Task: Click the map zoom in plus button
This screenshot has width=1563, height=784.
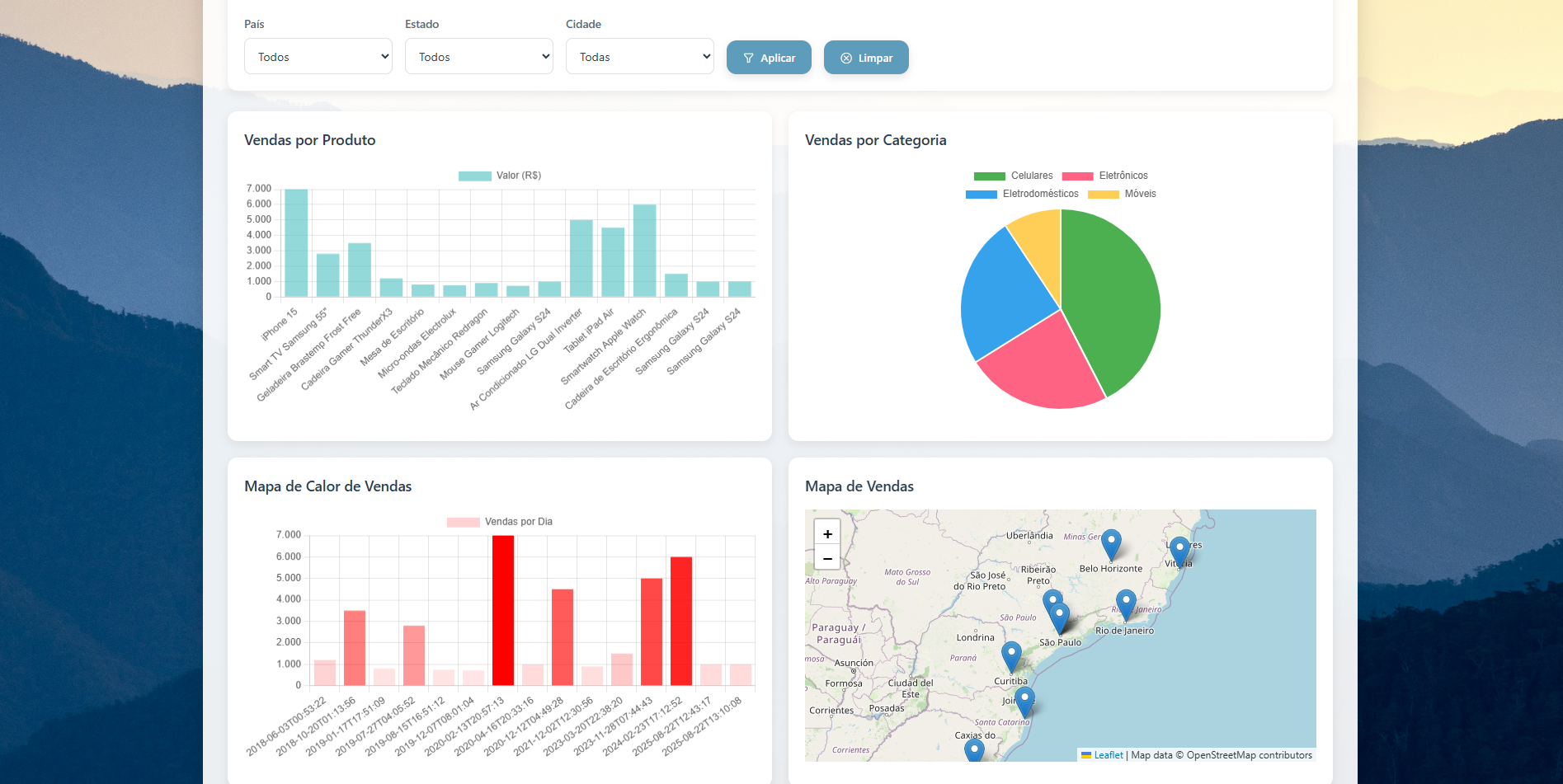Action: tap(827, 533)
